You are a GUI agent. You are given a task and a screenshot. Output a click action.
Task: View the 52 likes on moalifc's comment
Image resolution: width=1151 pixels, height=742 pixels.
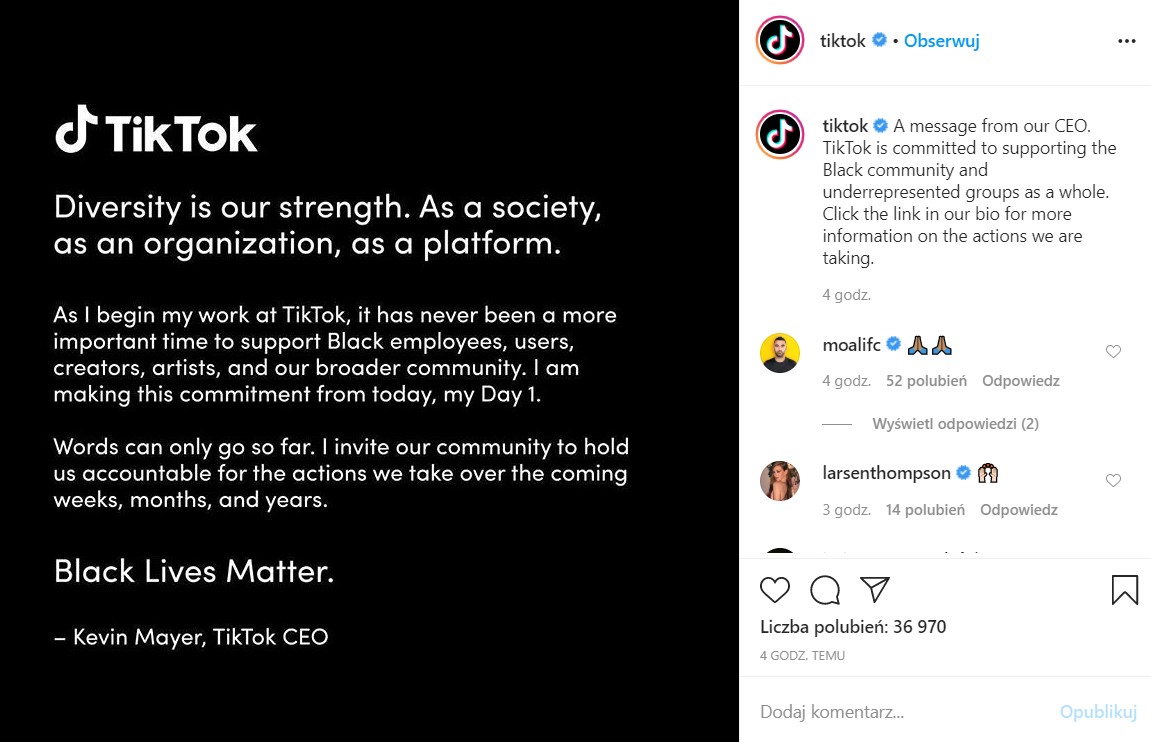926,381
